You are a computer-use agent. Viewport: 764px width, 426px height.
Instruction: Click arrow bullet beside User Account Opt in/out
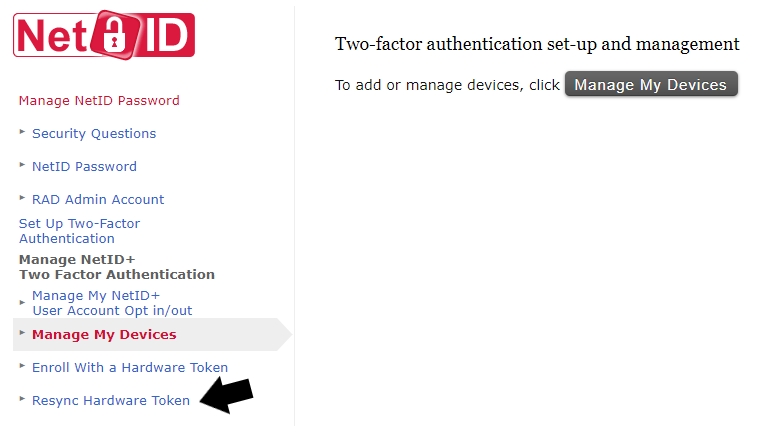click(x=22, y=302)
